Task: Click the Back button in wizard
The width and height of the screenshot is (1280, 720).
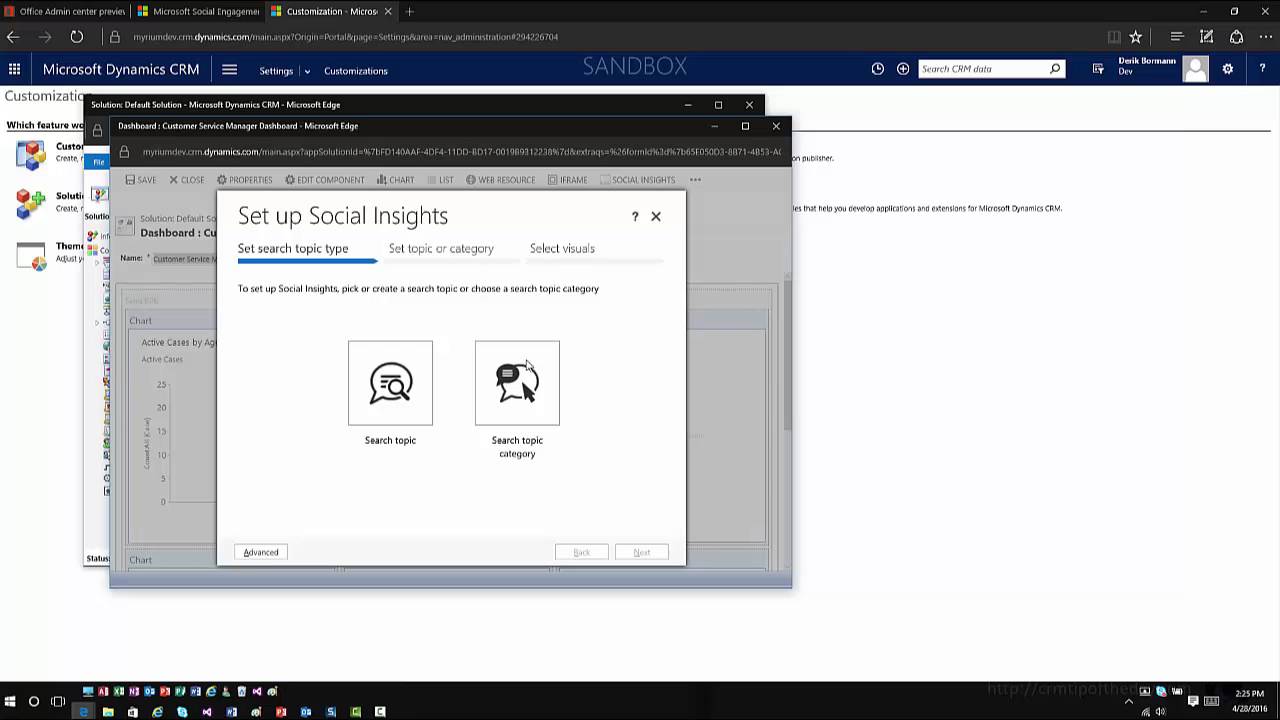Action: pos(581,552)
